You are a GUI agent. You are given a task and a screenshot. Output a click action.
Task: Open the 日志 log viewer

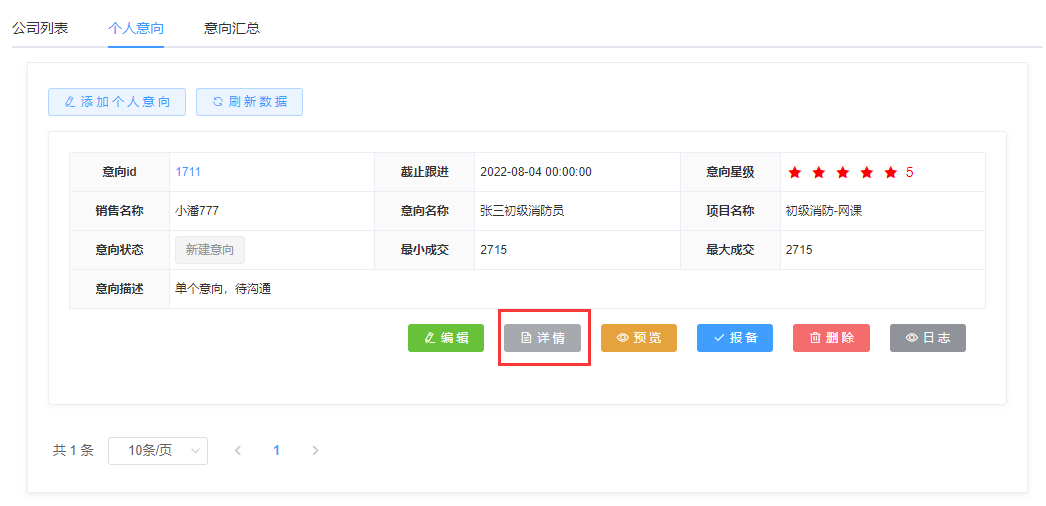pyautogui.click(x=927, y=338)
